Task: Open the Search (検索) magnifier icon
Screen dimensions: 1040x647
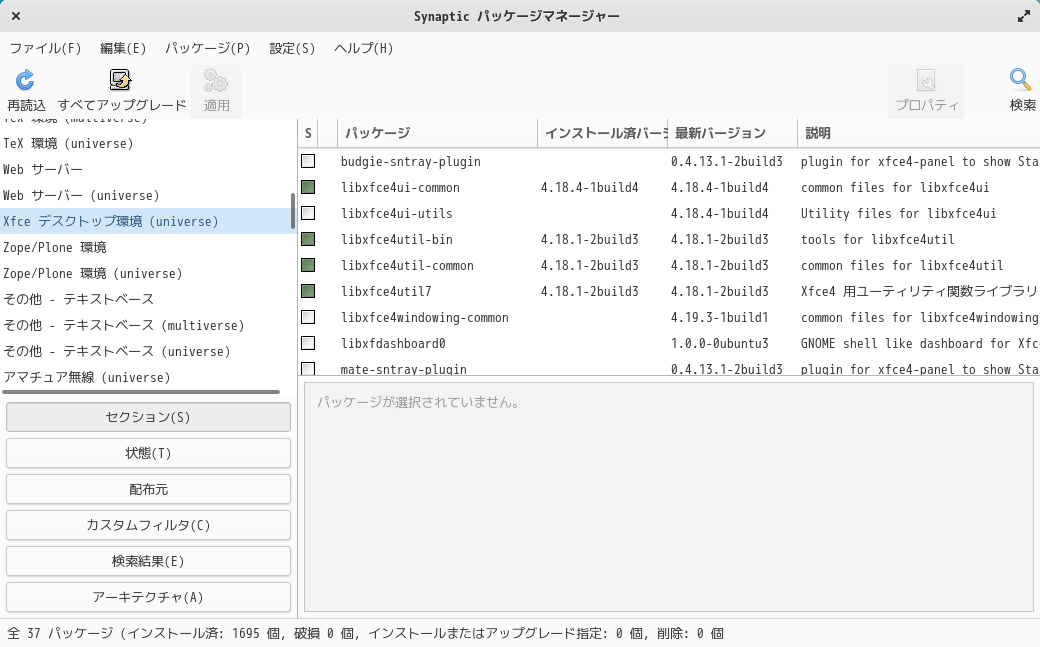Action: (x=1021, y=80)
